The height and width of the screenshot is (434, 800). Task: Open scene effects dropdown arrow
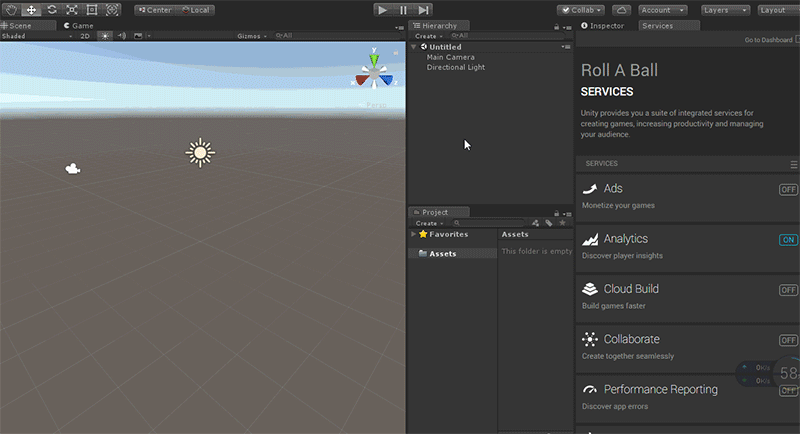(x=149, y=36)
